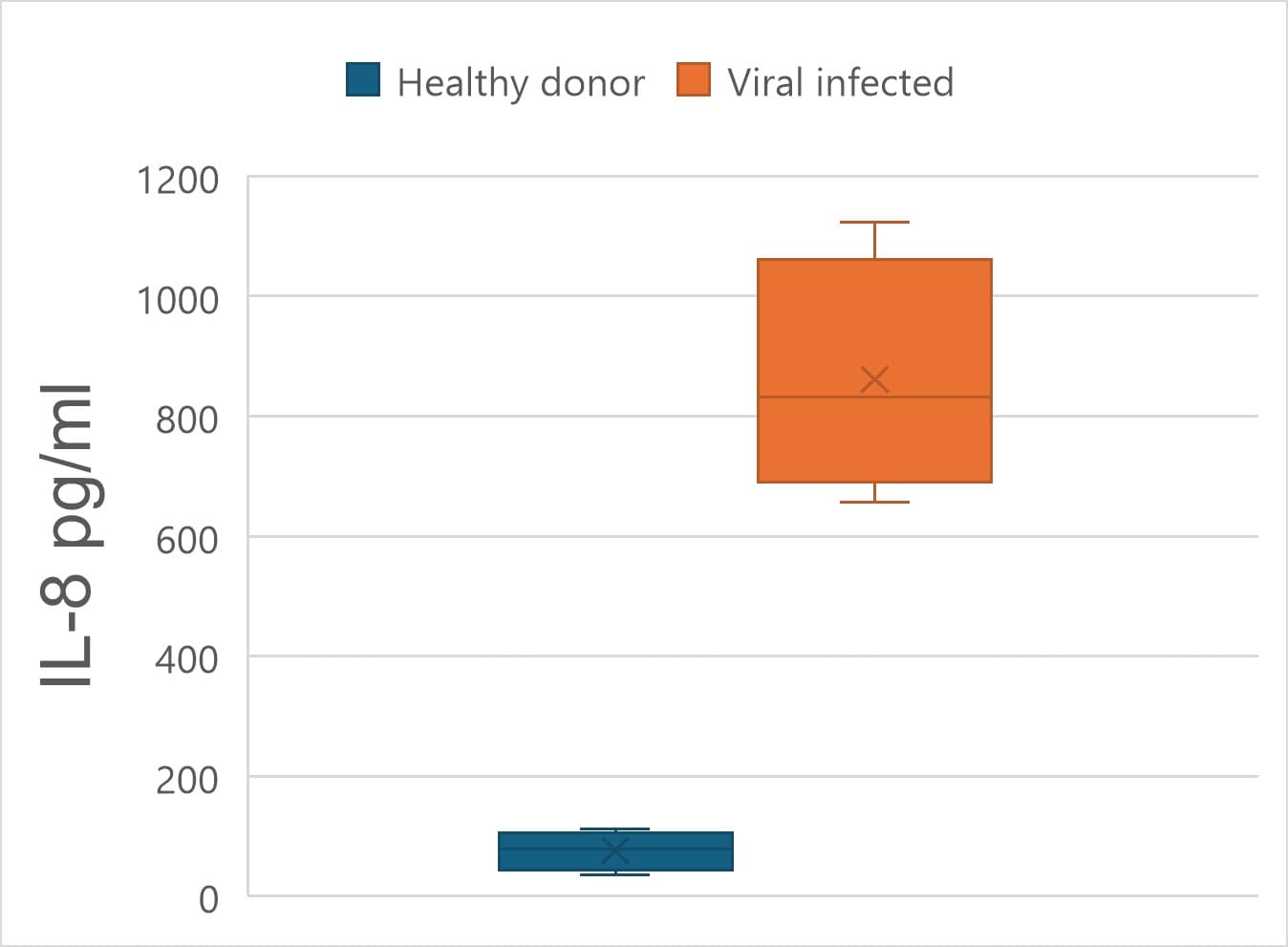Click the 600 y-axis label
Screen dimensions: 1288x947
pyautogui.click(x=187, y=541)
